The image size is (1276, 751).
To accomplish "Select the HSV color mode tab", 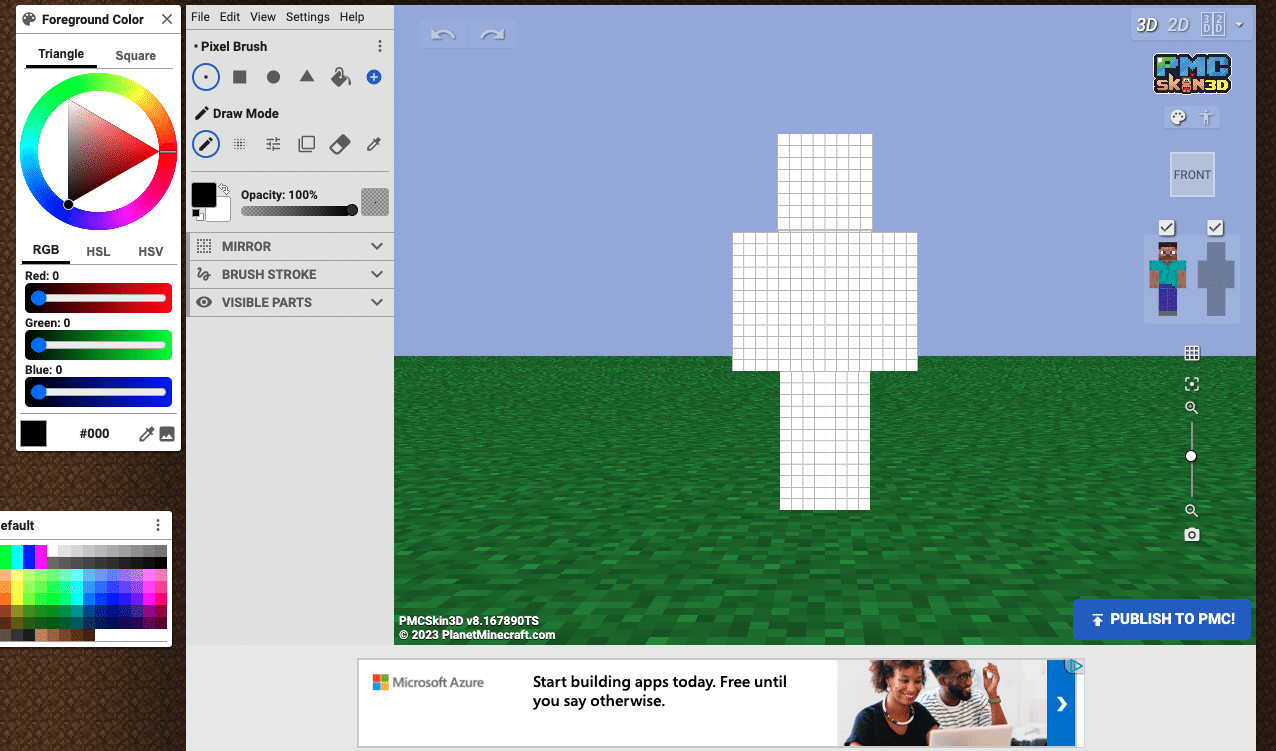I will coord(150,251).
